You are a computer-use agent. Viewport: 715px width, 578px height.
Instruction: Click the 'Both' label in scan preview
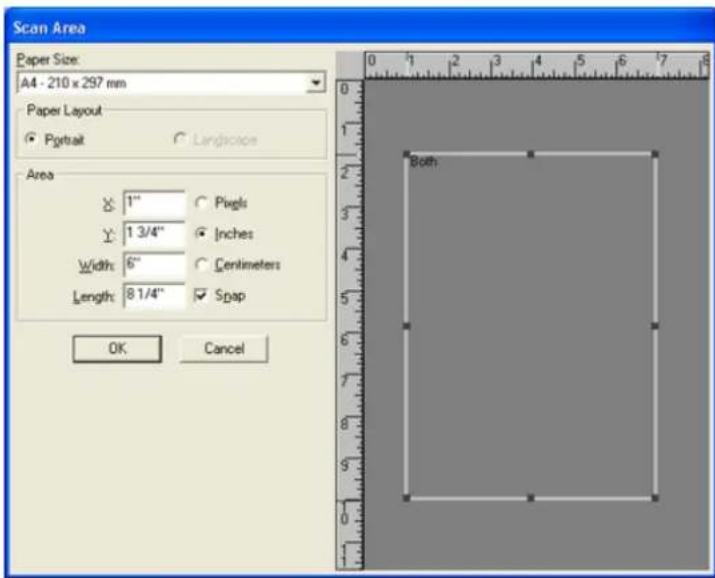pos(424,162)
